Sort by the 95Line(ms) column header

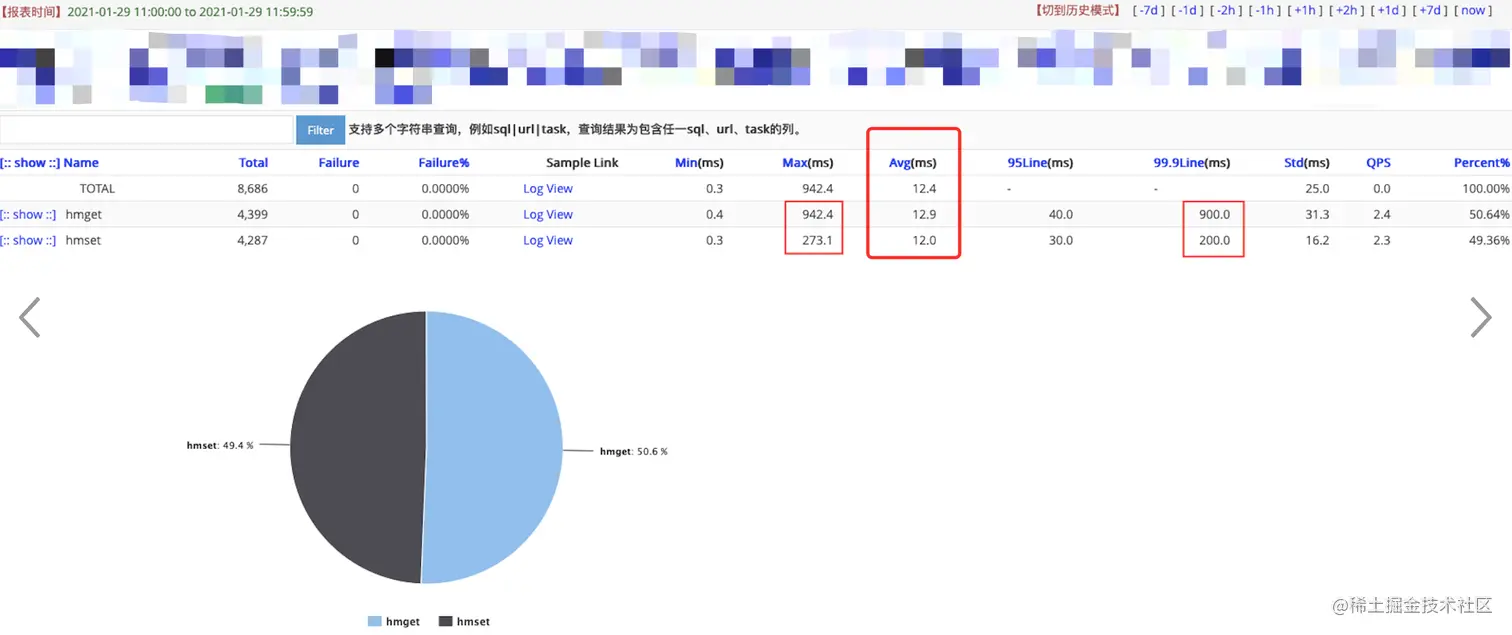pos(1040,163)
